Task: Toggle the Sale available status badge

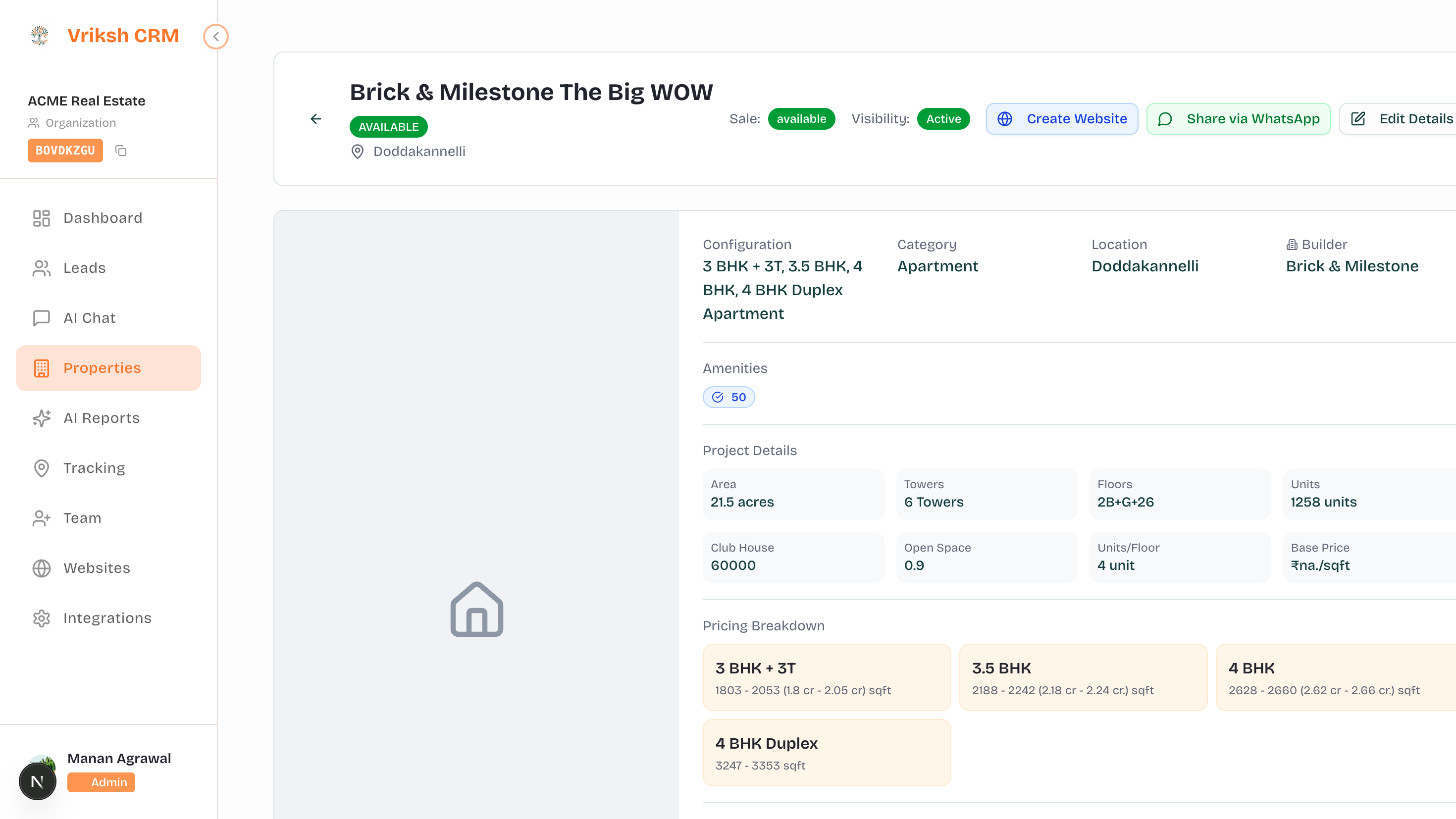Action: [x=801, y=119]
